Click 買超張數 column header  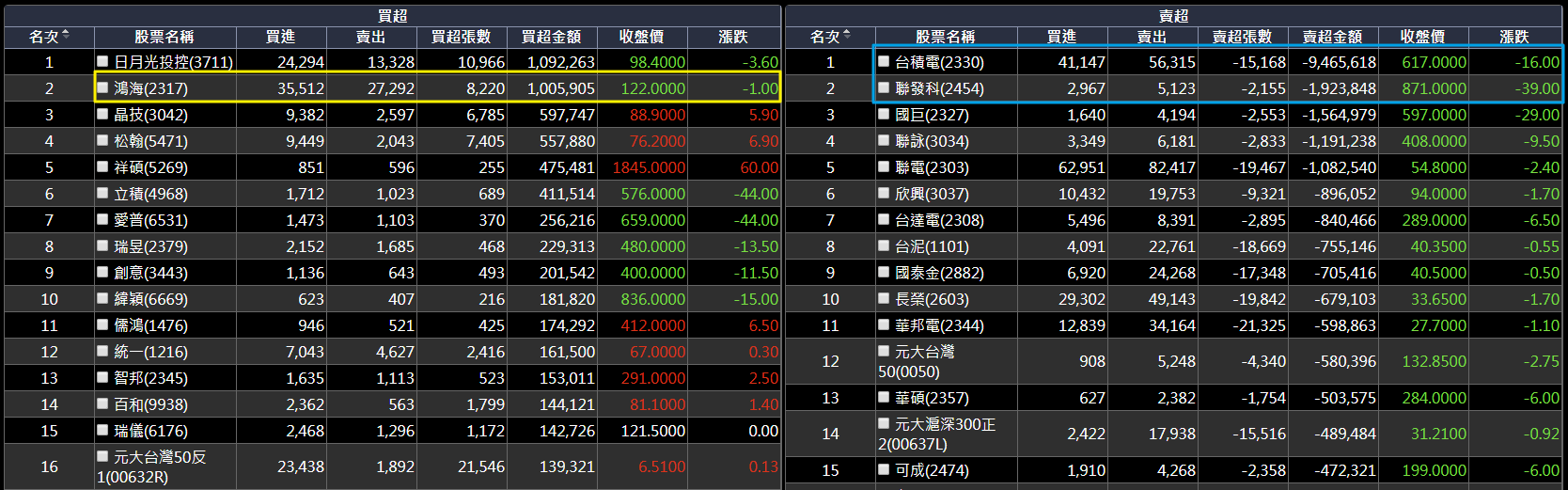(461, 37)
